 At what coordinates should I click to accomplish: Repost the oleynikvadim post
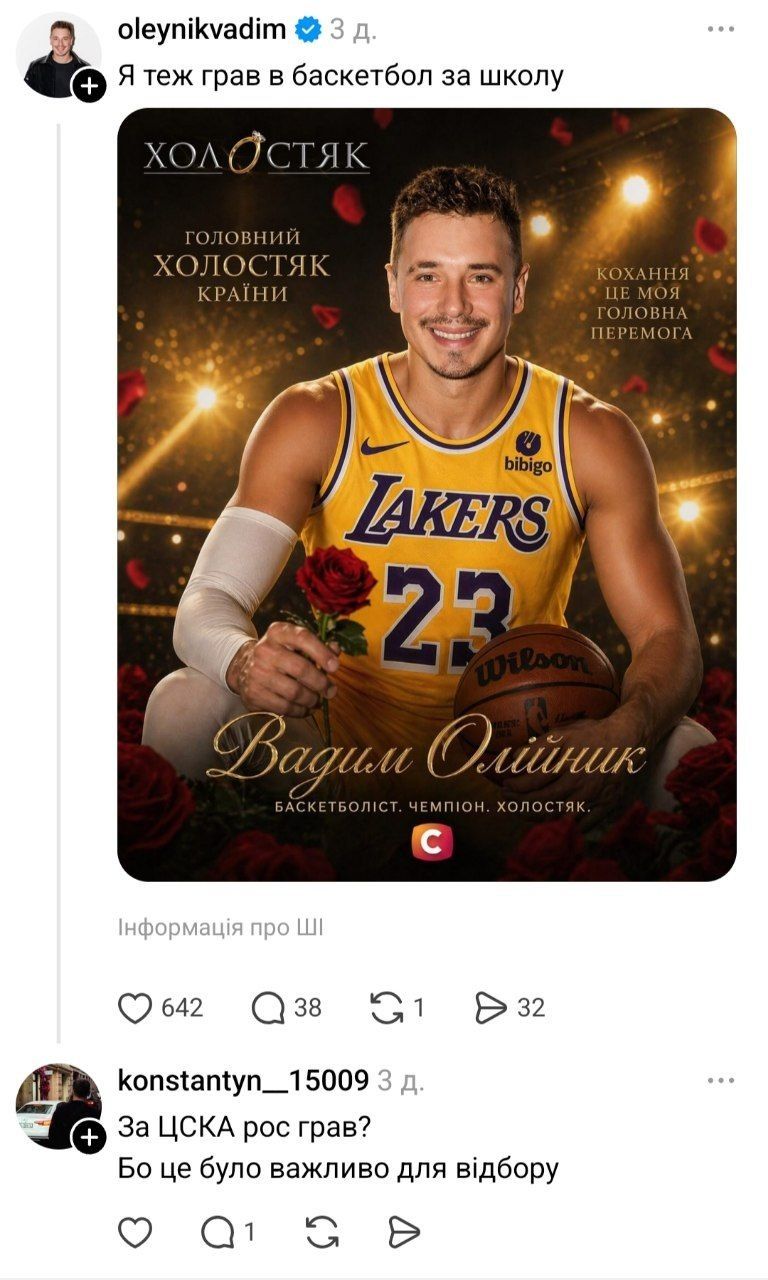386,1008
